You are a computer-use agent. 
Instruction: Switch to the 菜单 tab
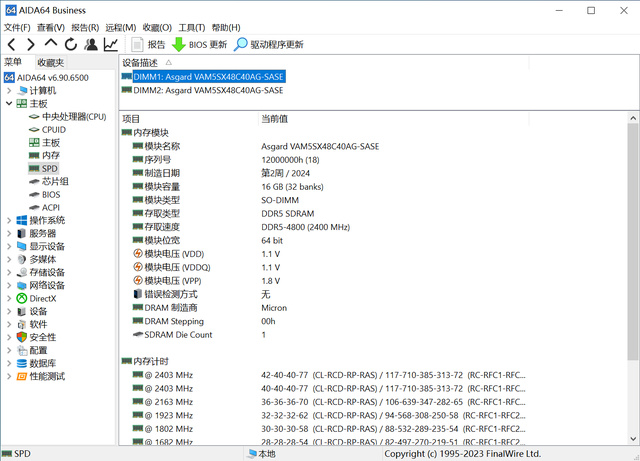pyautogui.click(x=13, y=62)
